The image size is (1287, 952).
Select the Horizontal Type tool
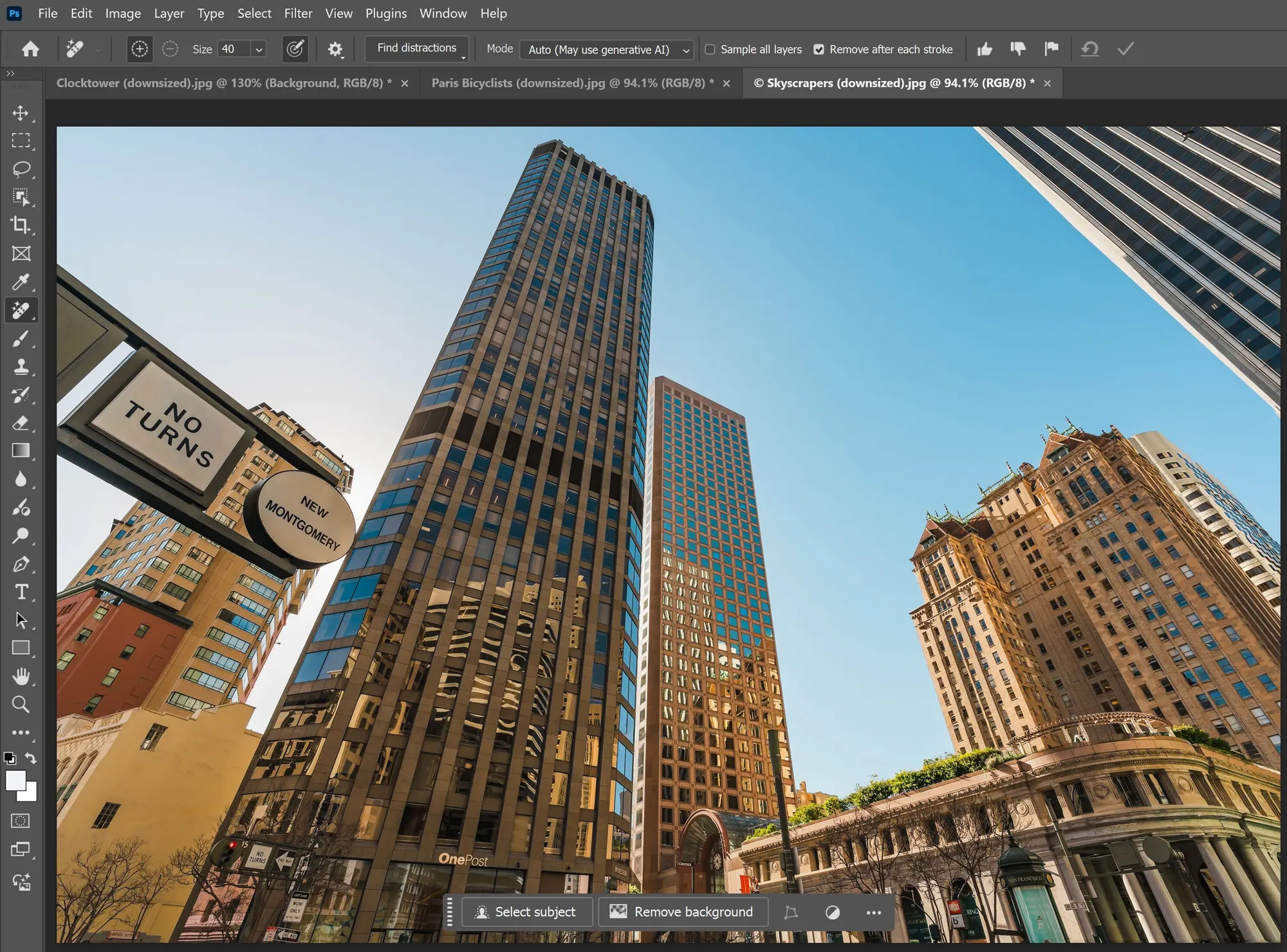pos(21,592)
